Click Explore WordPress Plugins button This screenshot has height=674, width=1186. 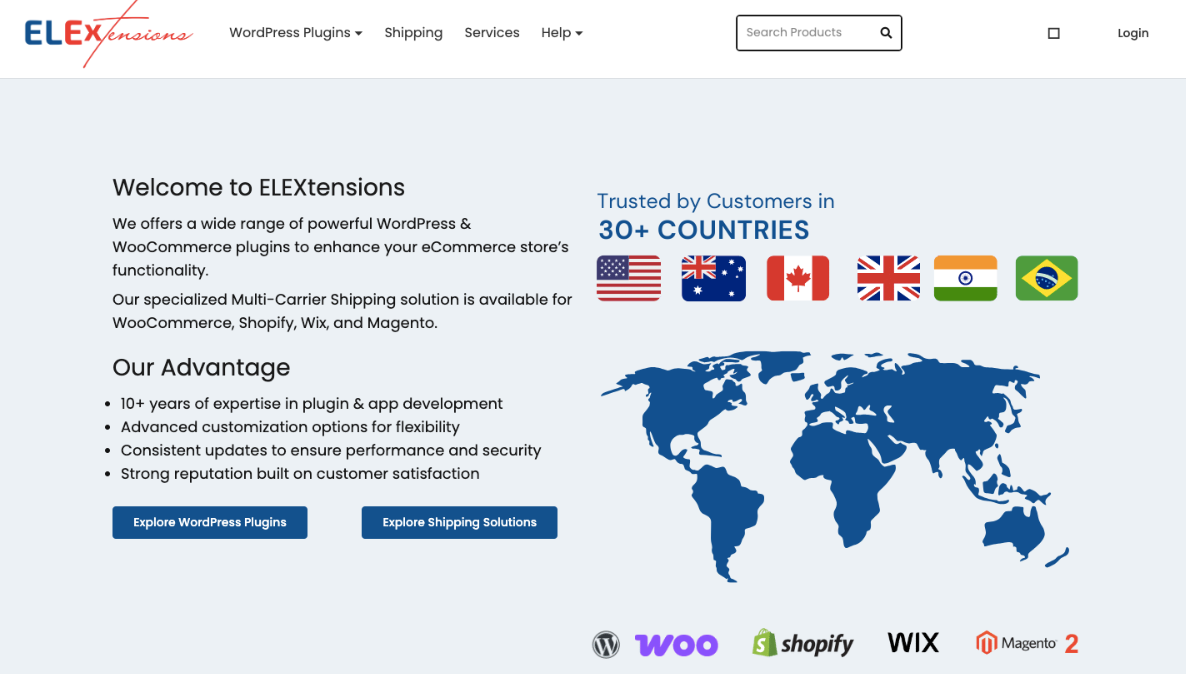click(x=209, y=522)
